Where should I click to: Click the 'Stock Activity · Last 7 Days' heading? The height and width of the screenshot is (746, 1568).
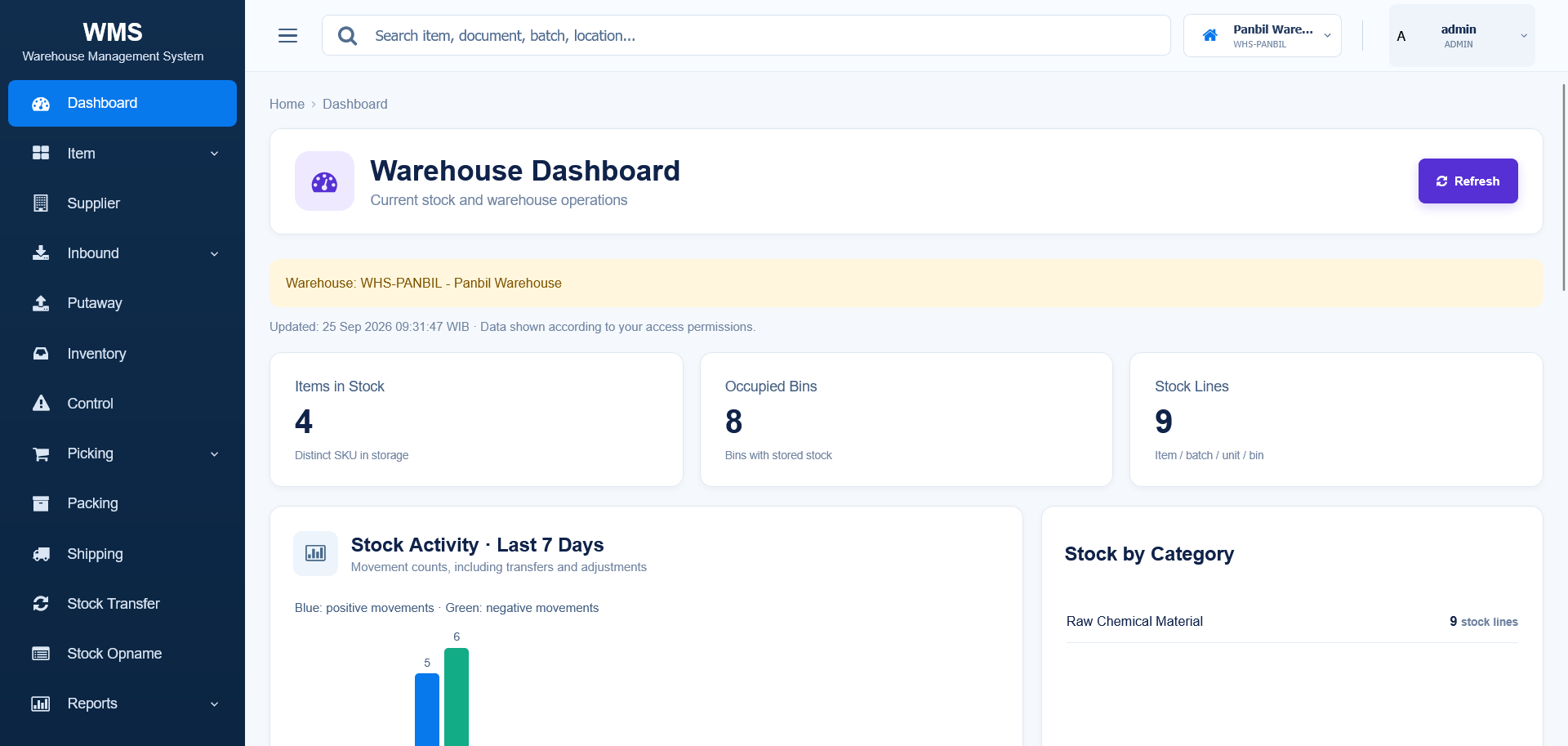pyautogui.click(x=478, y=545)
